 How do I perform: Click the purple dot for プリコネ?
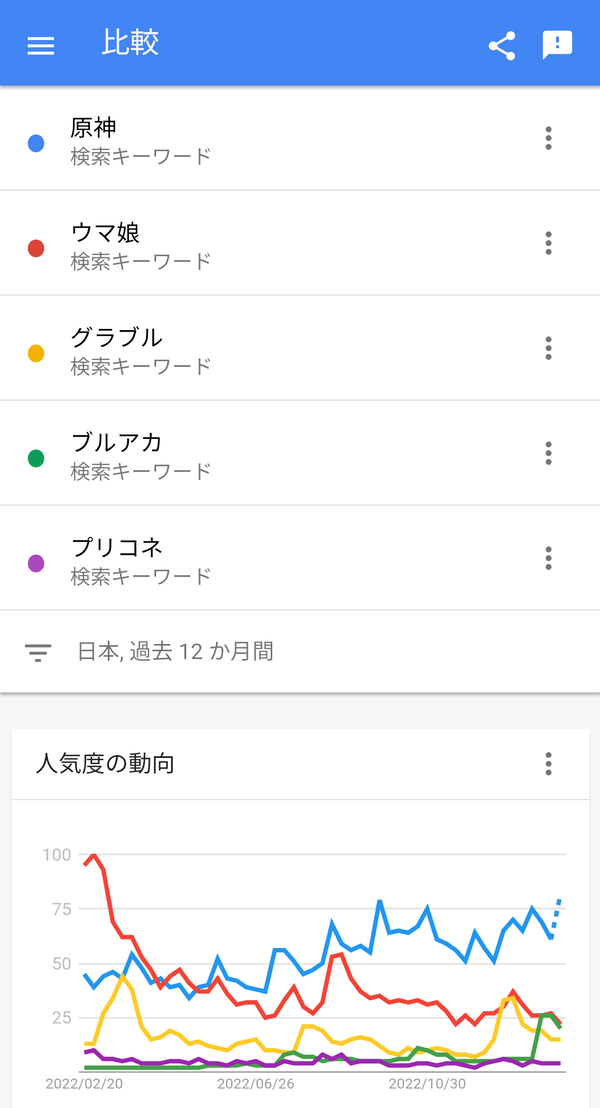(x=36, y=563)
